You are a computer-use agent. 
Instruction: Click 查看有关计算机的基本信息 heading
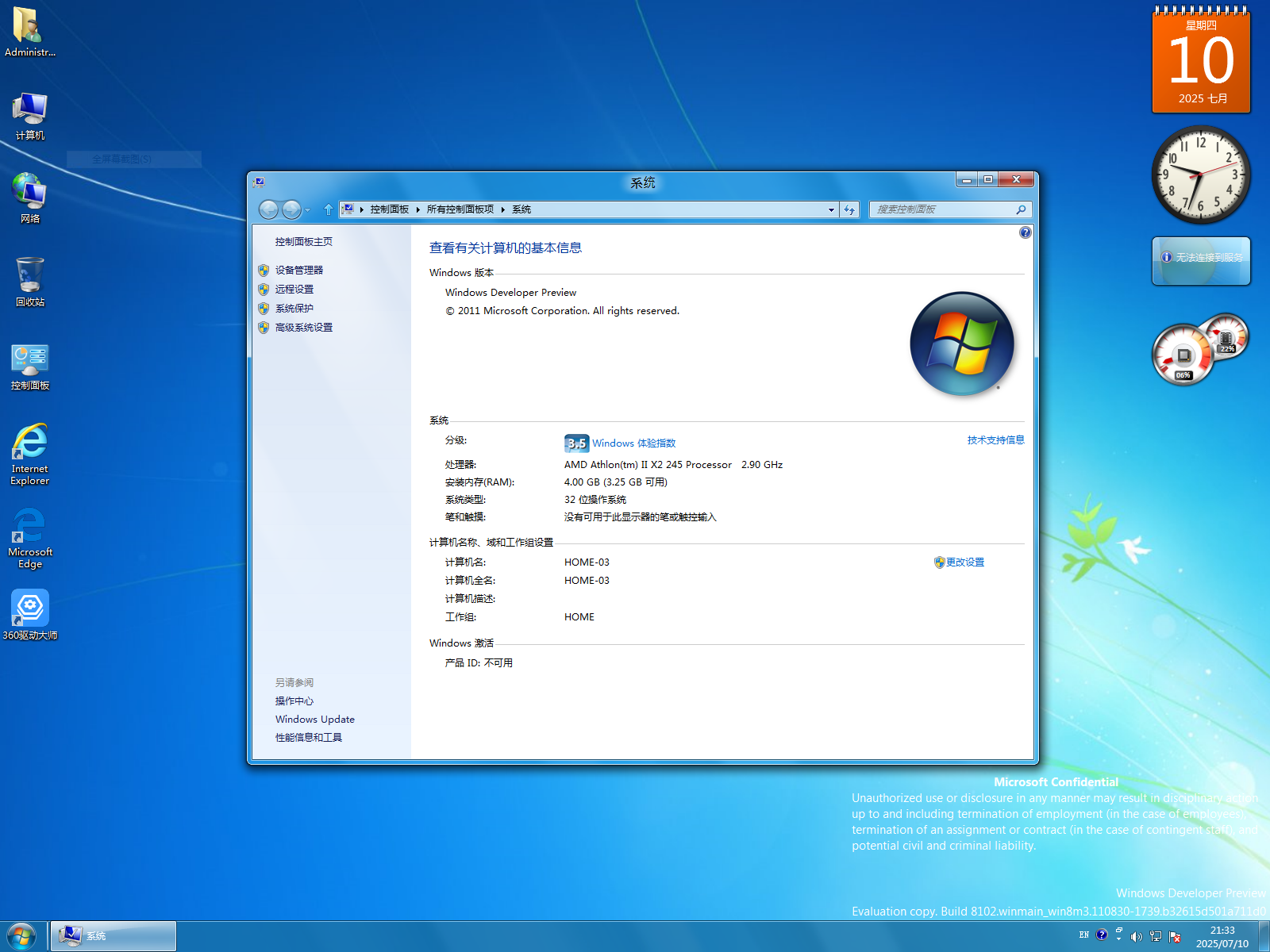[506, 248]
